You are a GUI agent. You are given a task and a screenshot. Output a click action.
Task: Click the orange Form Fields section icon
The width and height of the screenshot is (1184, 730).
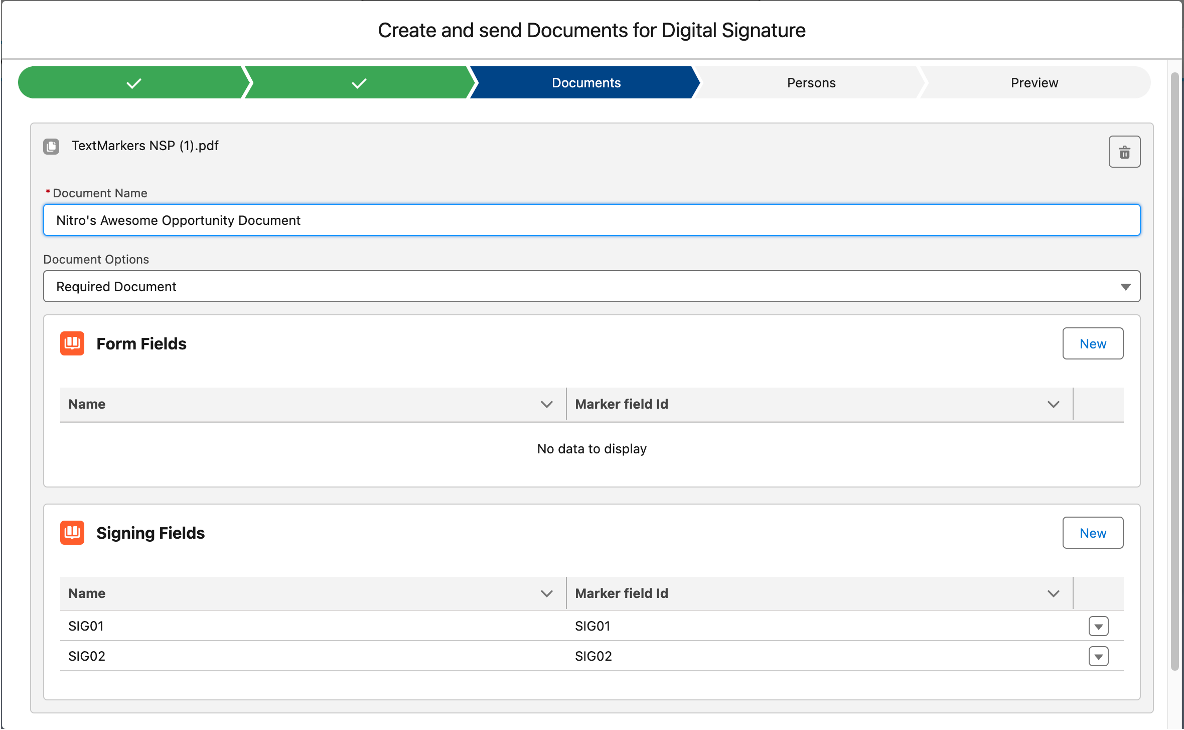71,343
